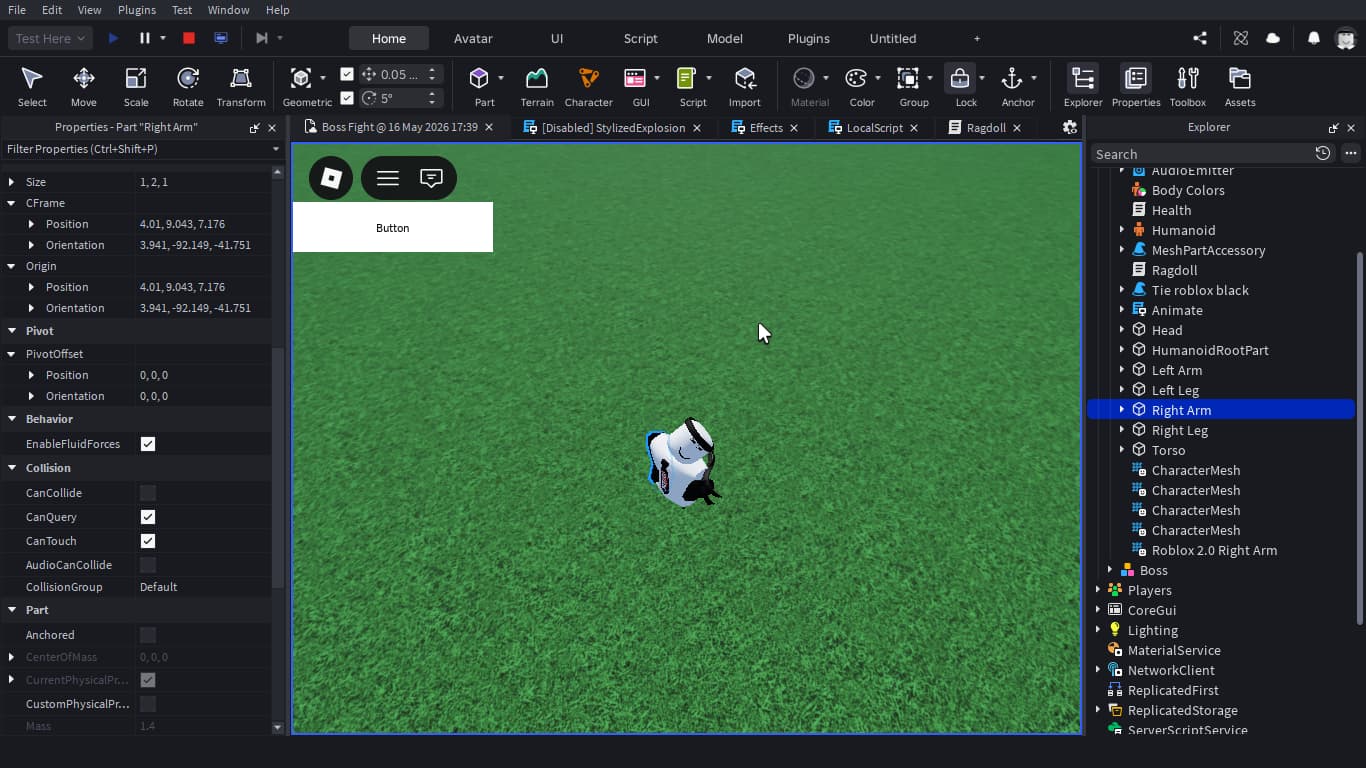Screen dimensions: 1366x768
Task: Enable the CanCollide checkbox
Action: click(148, 493)
